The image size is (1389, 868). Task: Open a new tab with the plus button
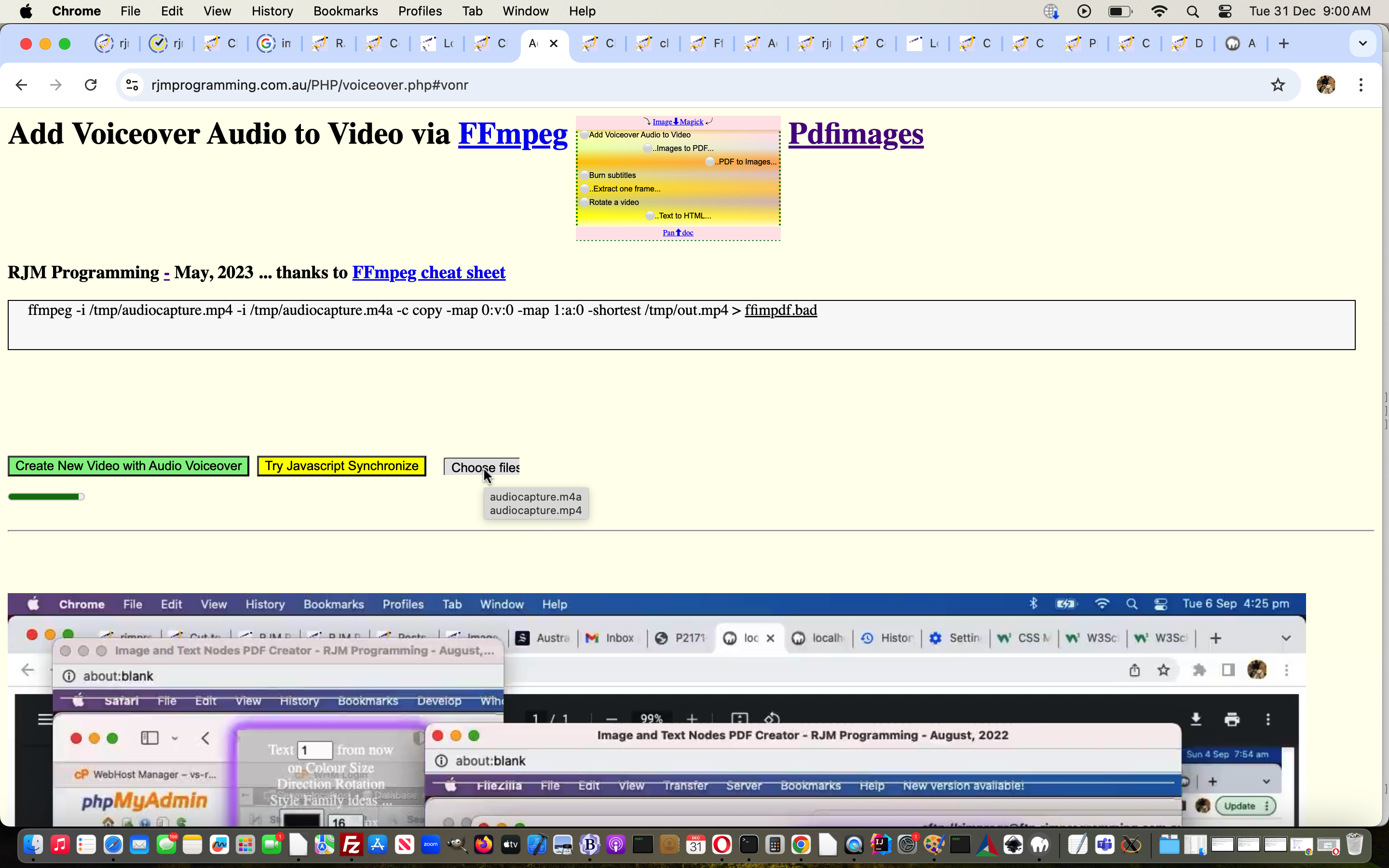coord(1284,43)
